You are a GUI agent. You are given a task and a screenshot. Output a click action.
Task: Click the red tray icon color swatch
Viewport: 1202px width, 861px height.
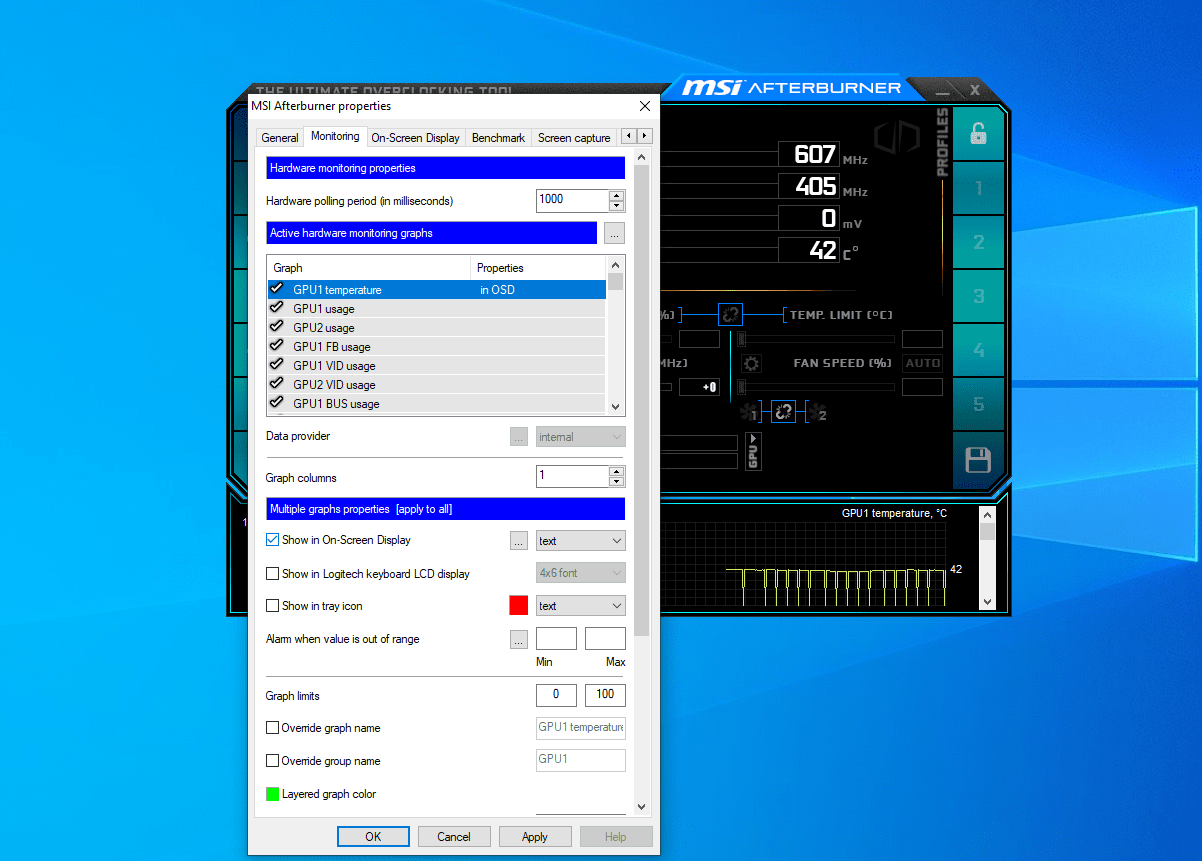pos(519,606)
